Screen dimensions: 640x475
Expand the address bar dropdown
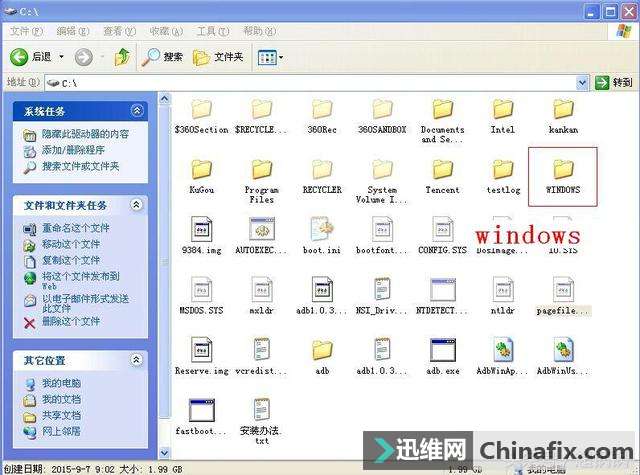(x=582, y=83)
